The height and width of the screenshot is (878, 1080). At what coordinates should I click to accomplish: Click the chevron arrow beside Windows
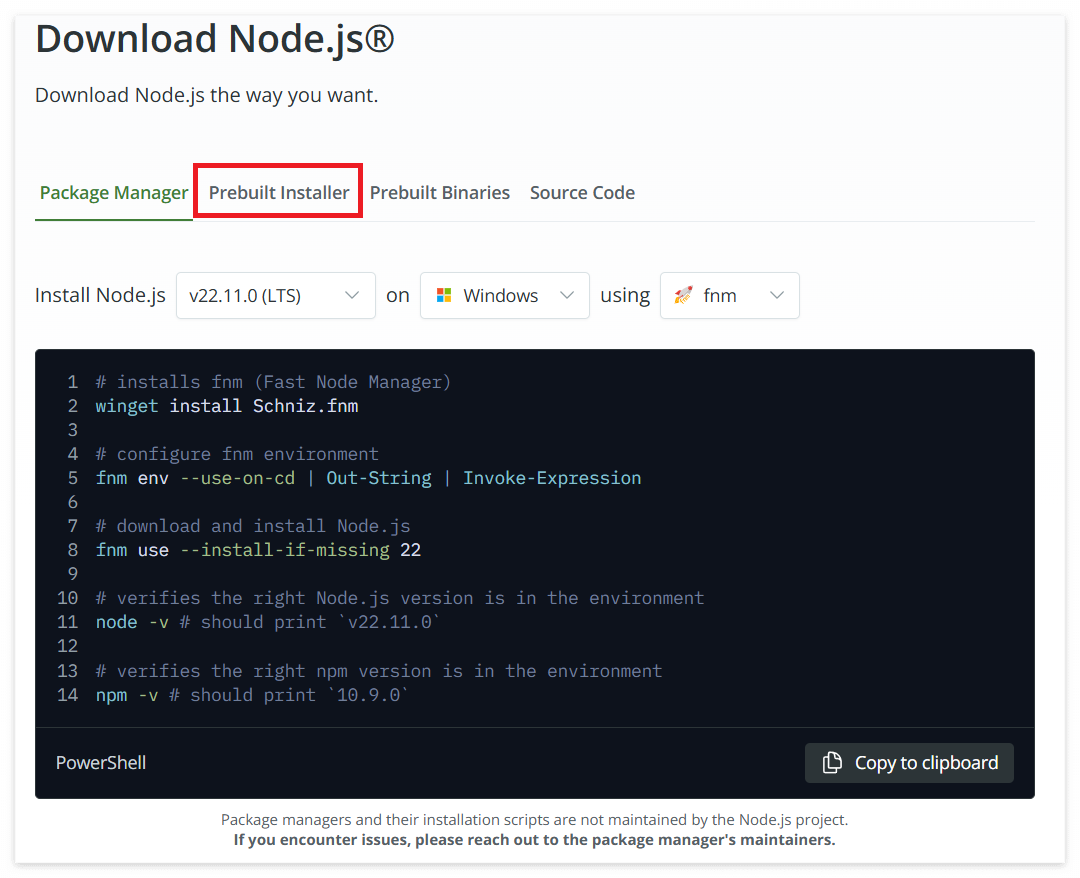pyautogui.click(x=567, y=295)
